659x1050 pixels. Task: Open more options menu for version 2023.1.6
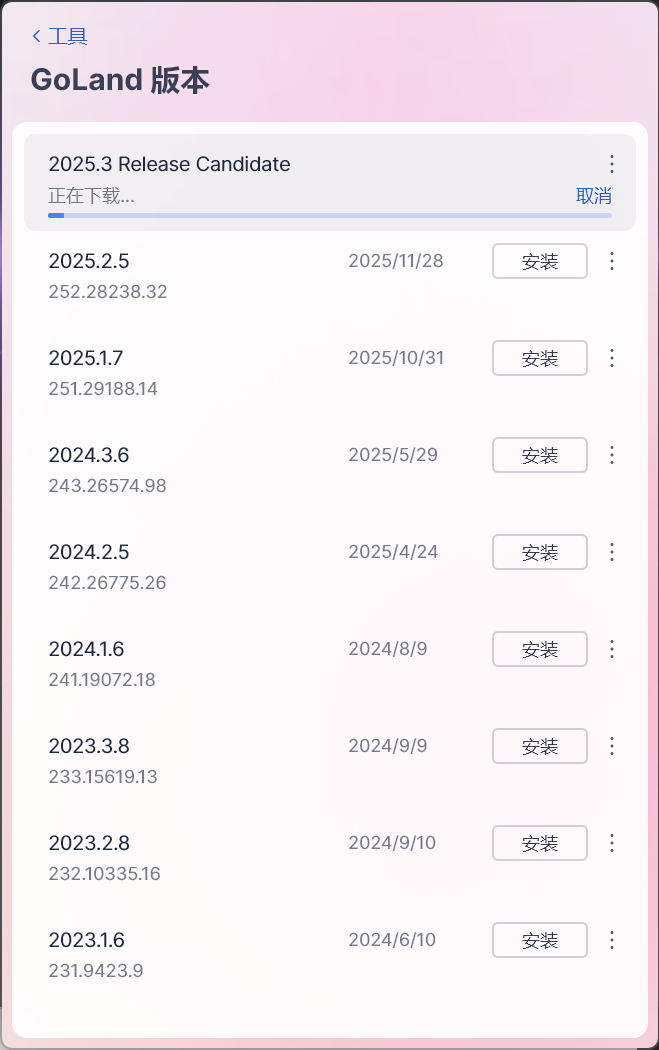point(612,940)
